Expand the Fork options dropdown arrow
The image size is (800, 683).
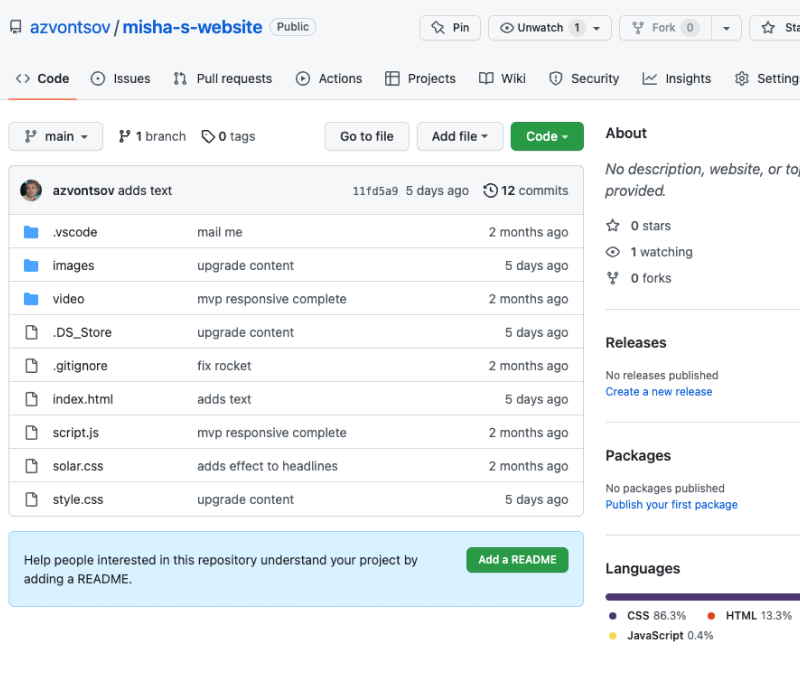click(726, 28)
